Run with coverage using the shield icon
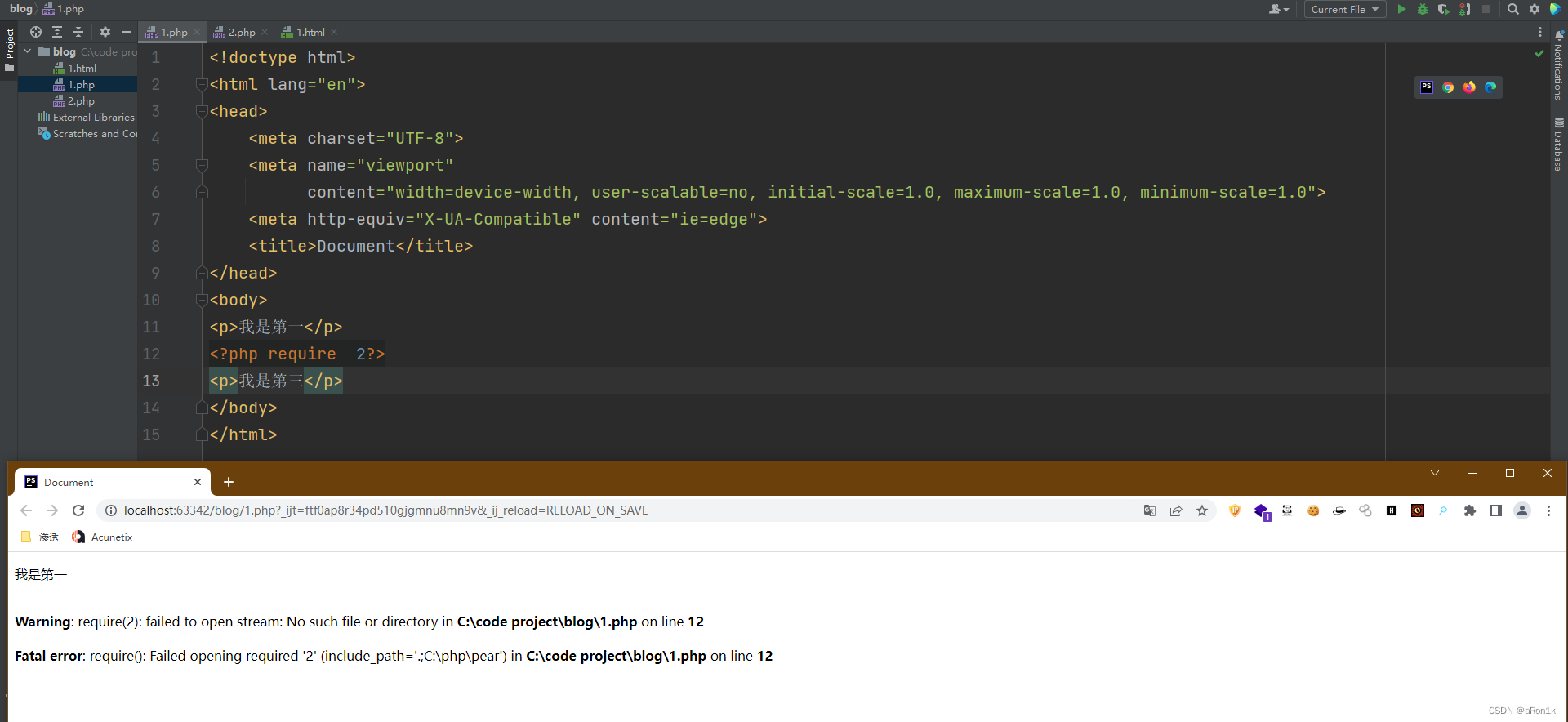Image resolution: width=1568 pixels, height=722 pixels. coord(1444,9)
